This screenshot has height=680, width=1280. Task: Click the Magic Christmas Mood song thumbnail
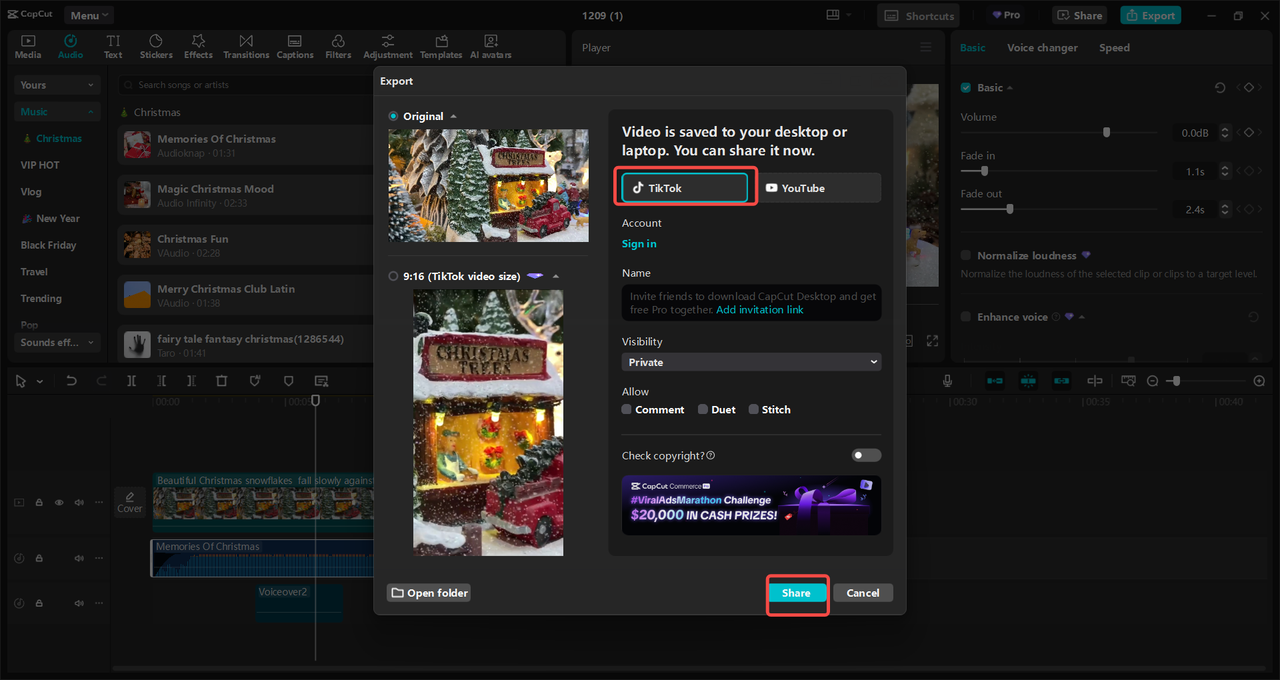(x=137, y=194)
